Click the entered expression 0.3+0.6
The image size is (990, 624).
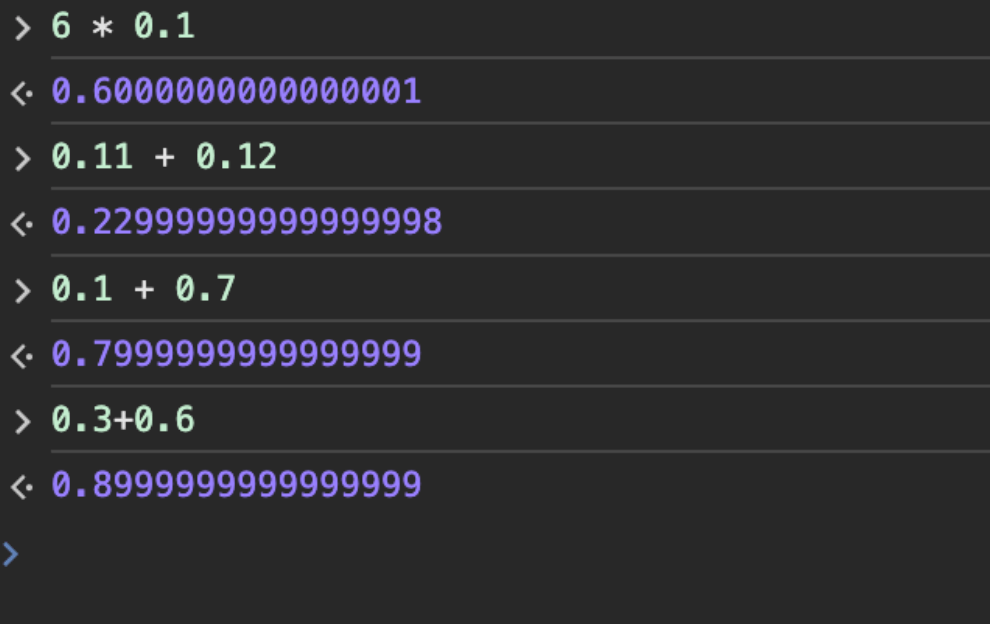[x=122, y=420]
